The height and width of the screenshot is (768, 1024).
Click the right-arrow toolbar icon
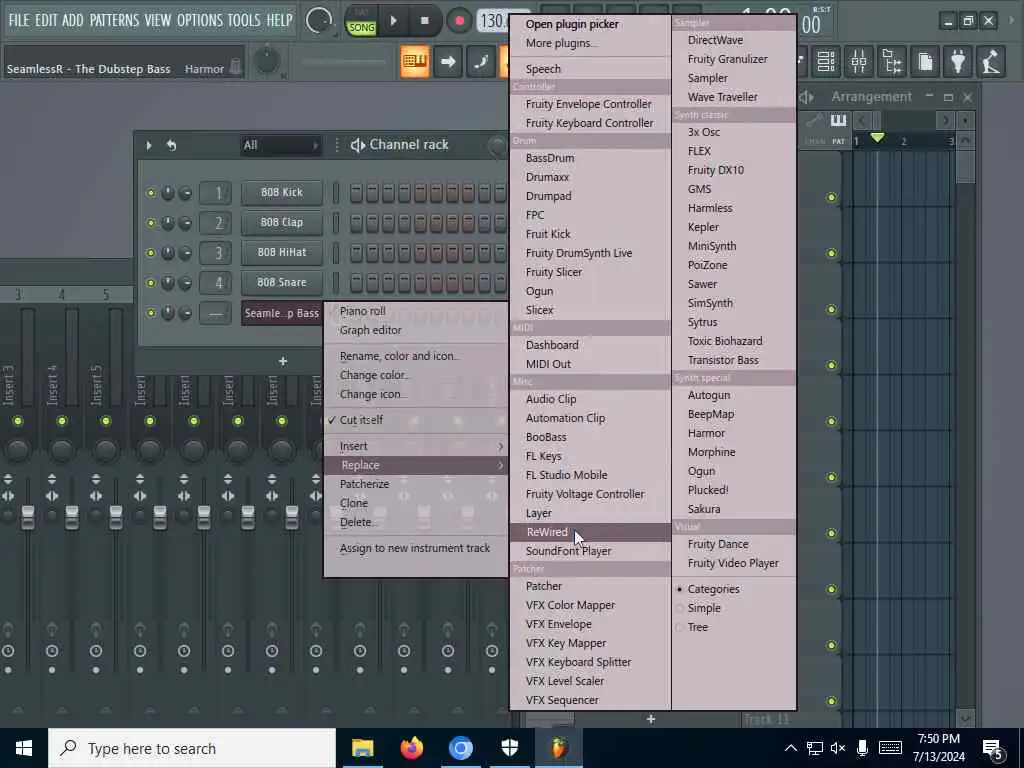(448, 62)
